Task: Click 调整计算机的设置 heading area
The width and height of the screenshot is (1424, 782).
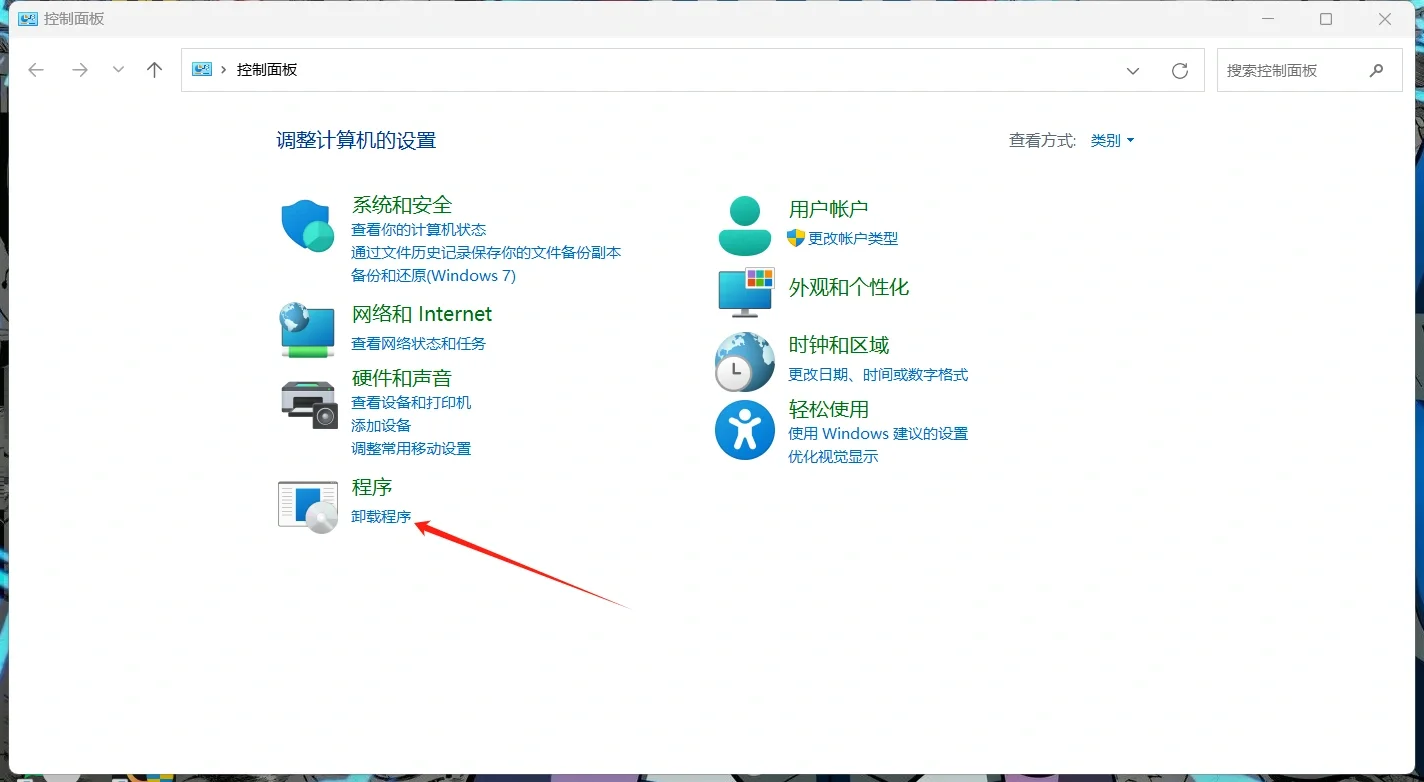Action: [x=357, y=140]
